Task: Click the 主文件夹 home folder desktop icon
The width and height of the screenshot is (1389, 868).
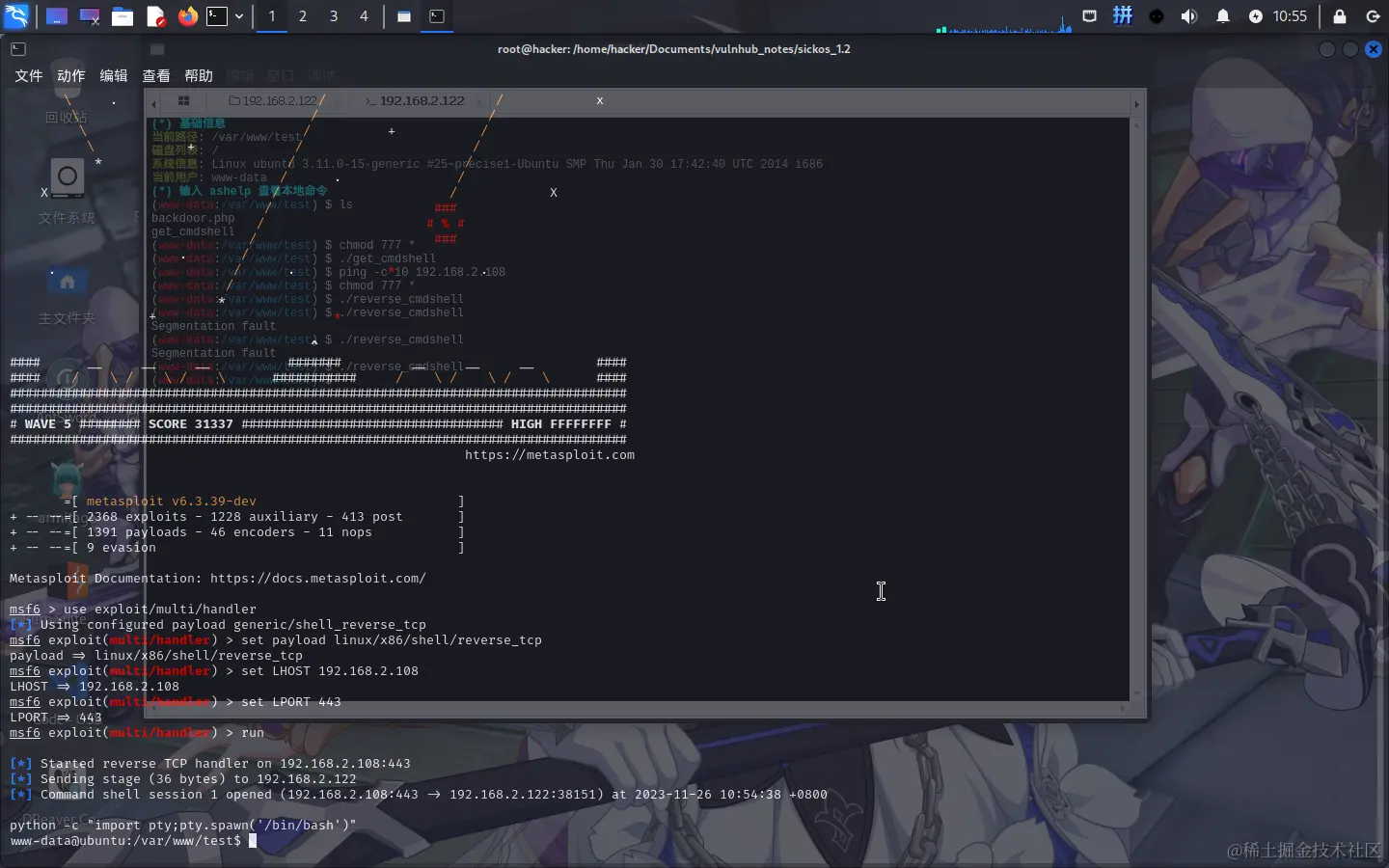Action: (67, 294)
